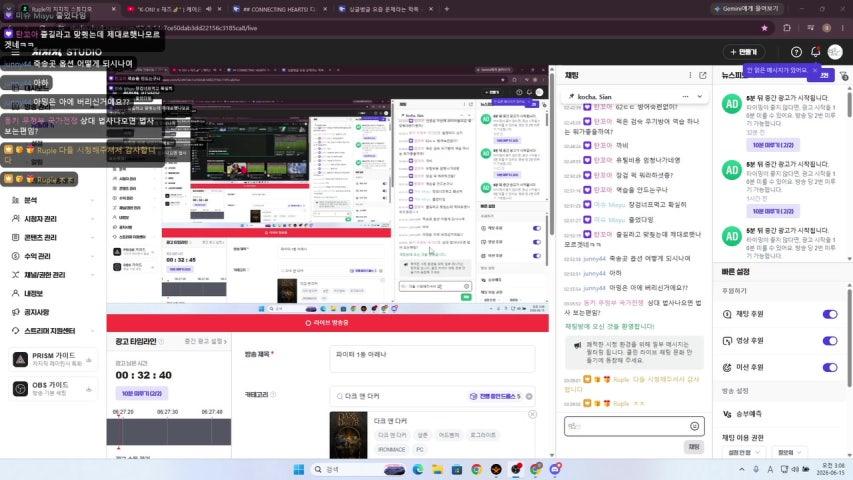Screen dimensions: 853x480
Task: Click 10분 미루기 on first news feed ad
Action: point(772,145)
